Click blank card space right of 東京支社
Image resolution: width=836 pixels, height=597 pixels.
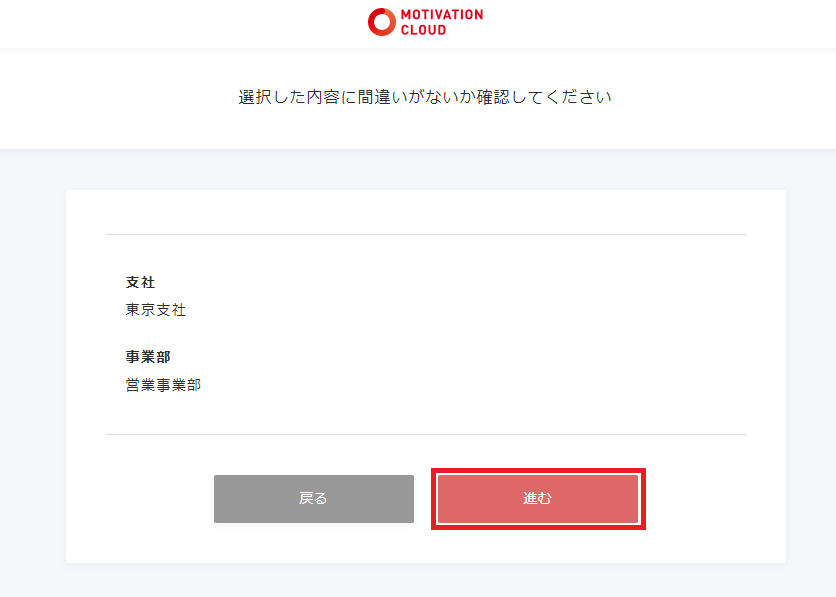(x=450, y=310)
